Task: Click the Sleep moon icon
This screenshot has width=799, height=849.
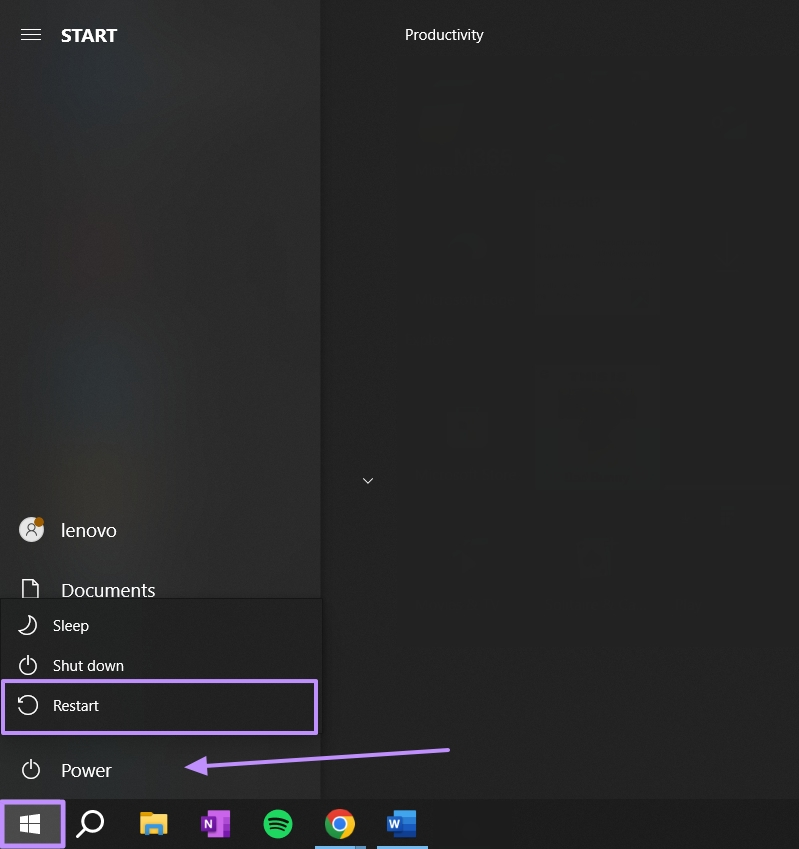Action: 27,625
